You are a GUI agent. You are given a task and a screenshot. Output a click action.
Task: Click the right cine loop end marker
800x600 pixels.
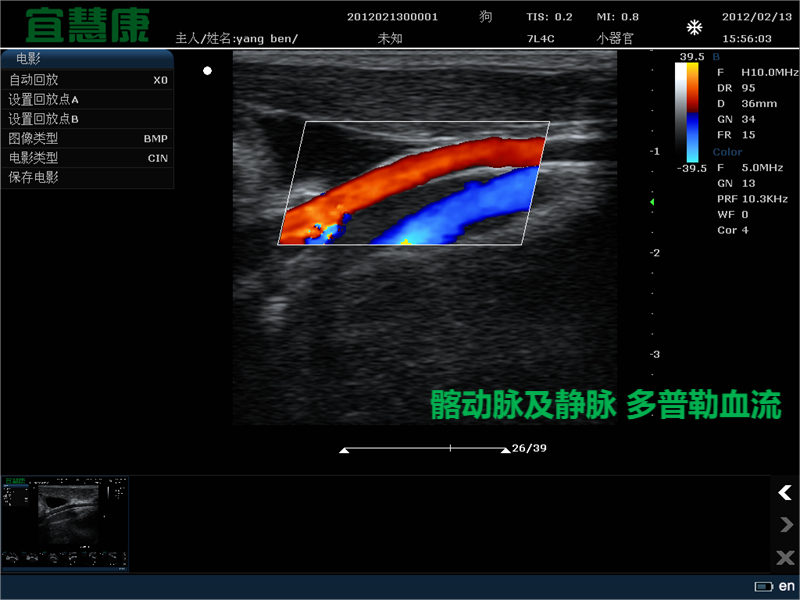pos(505,451)
